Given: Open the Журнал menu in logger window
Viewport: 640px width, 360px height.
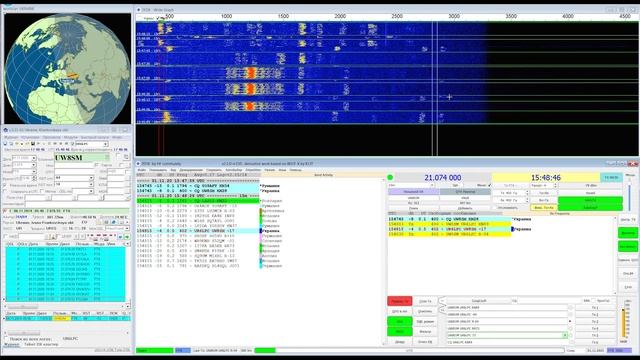Looking at the screenshot, I should (x=11, y=137).
